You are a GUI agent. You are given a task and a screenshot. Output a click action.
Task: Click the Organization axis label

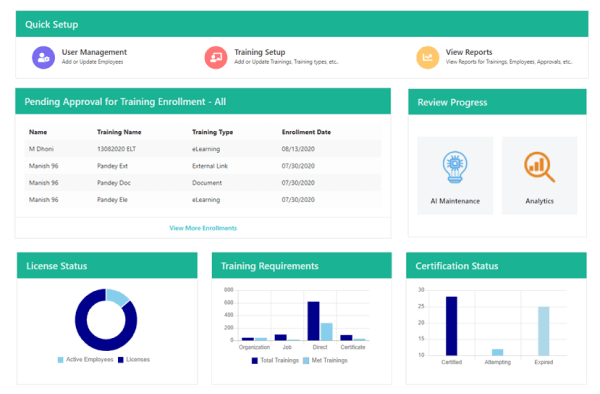point(254,347)
